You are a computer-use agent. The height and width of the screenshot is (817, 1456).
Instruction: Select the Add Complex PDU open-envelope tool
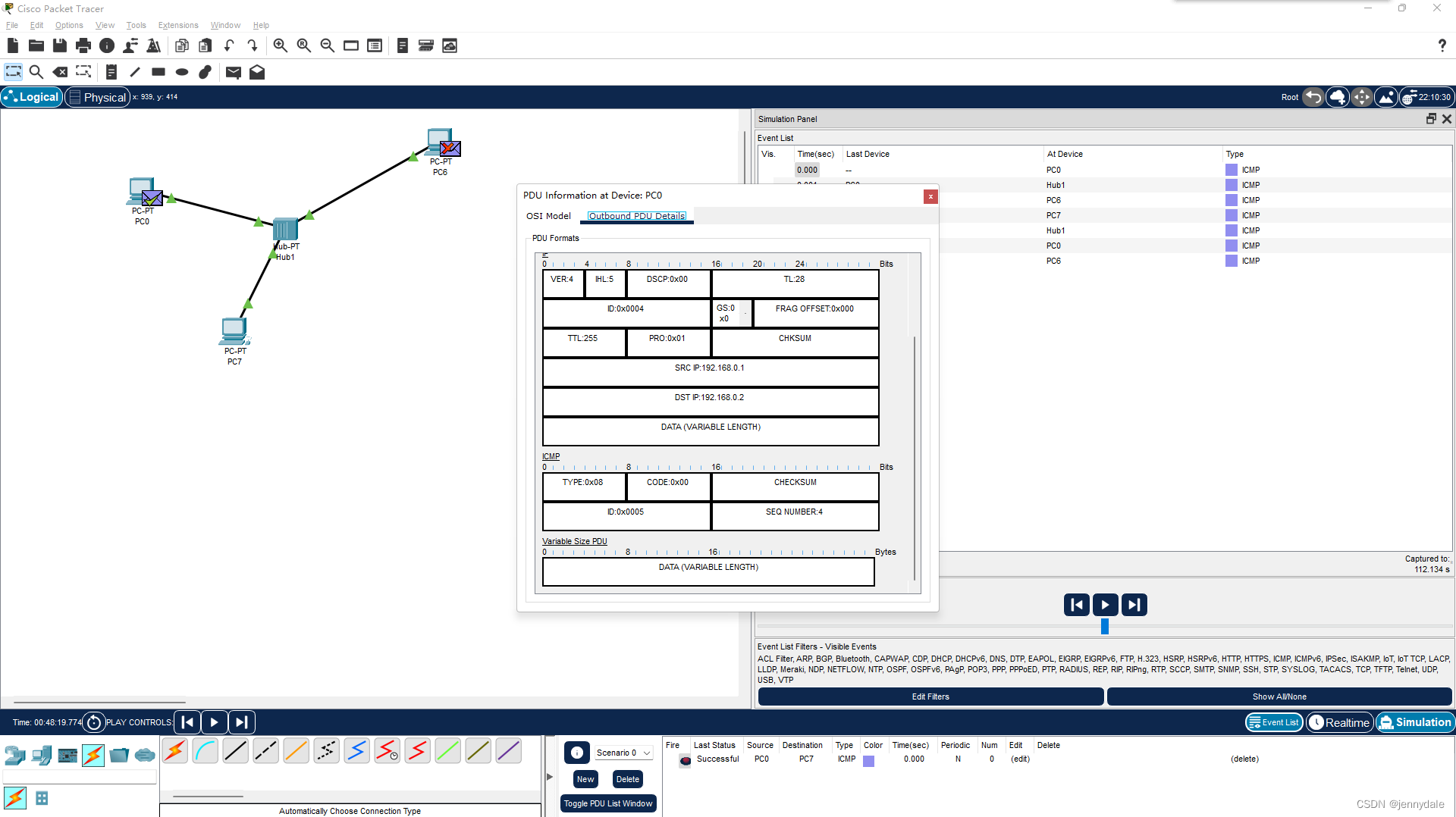coord(257,72)
